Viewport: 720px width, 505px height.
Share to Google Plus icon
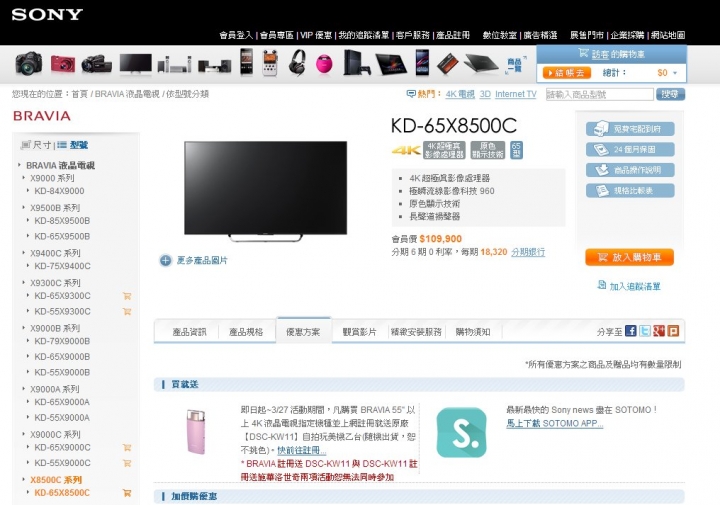tap(659, 331)
